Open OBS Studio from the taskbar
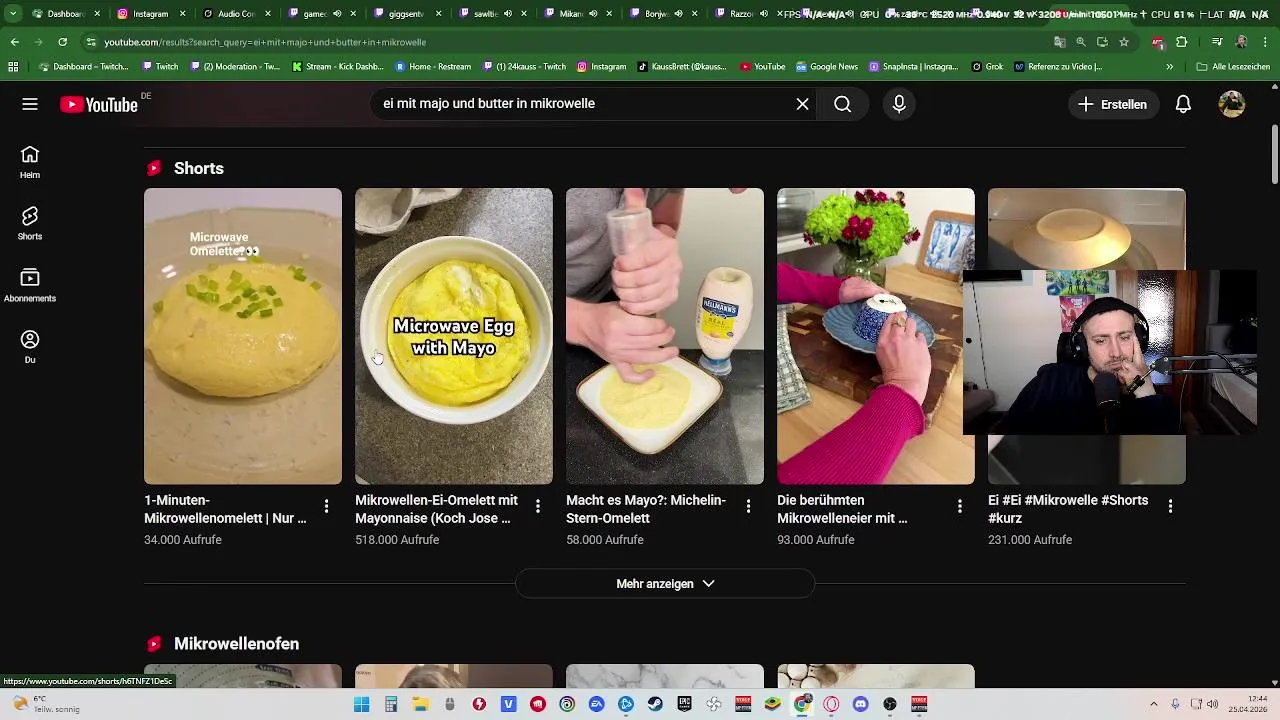Screen dimensions: 1280x720 (889, 704)
